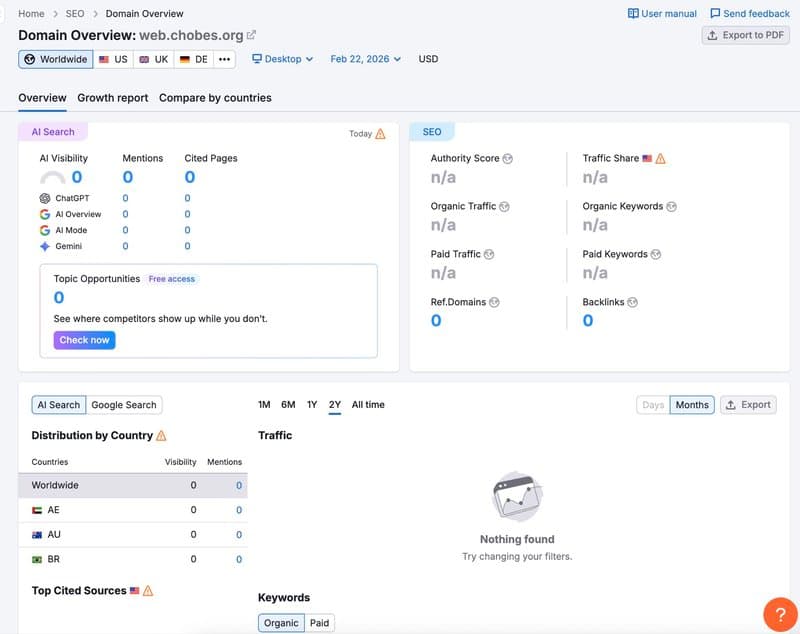Click Check now button
The width and height of the screenshot is (800, 634).
pyautogui.click(x=84, y=340)
